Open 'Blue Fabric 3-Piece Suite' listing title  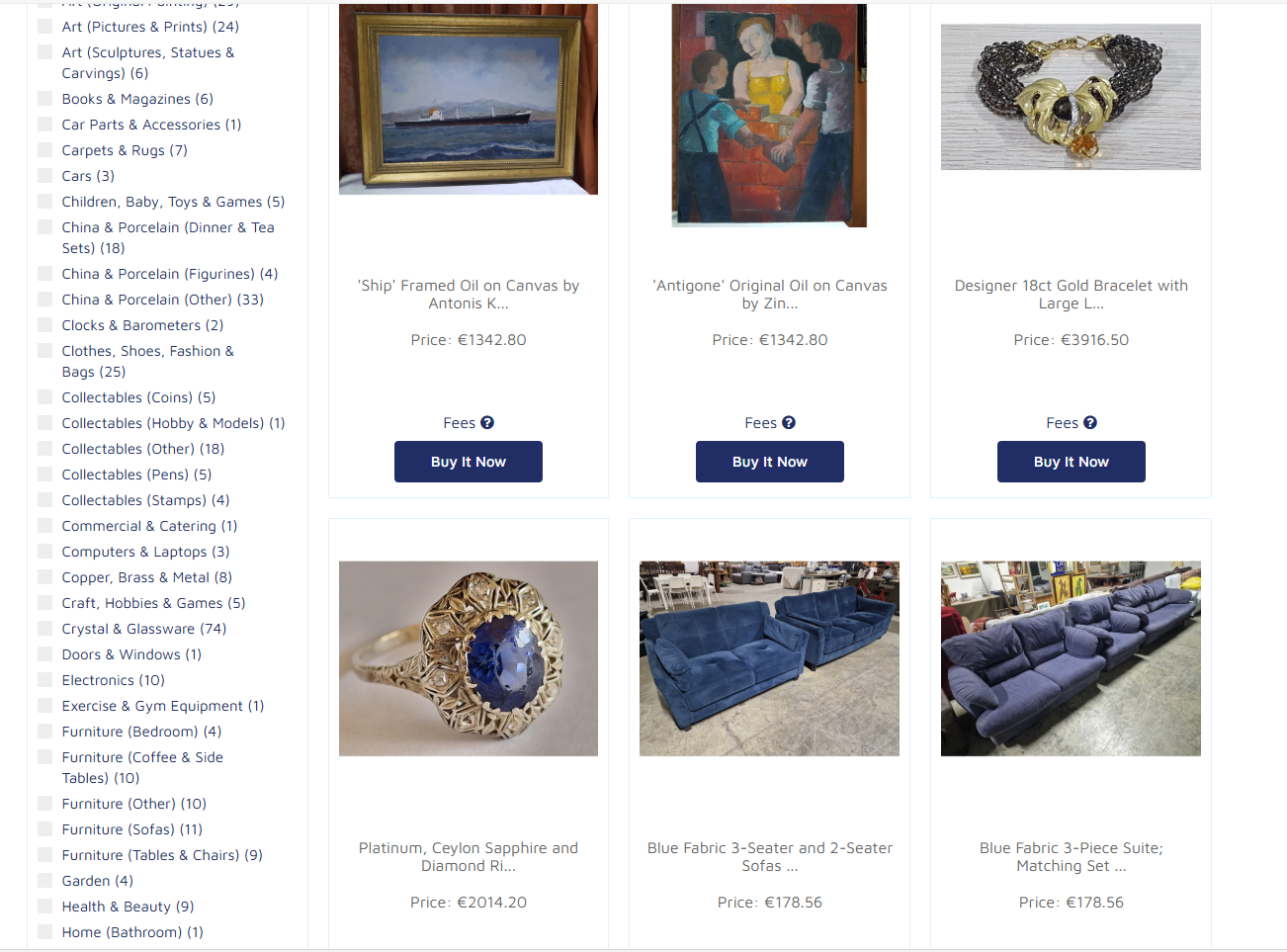(x=1072, y=857)
